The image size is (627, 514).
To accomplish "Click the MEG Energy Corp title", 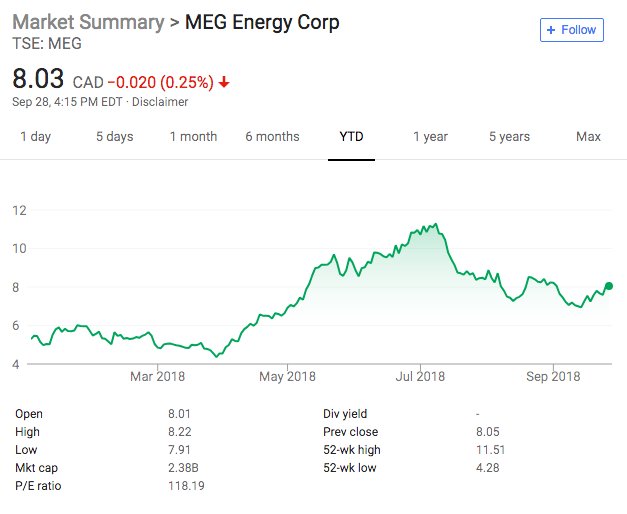I will [262, 22].
